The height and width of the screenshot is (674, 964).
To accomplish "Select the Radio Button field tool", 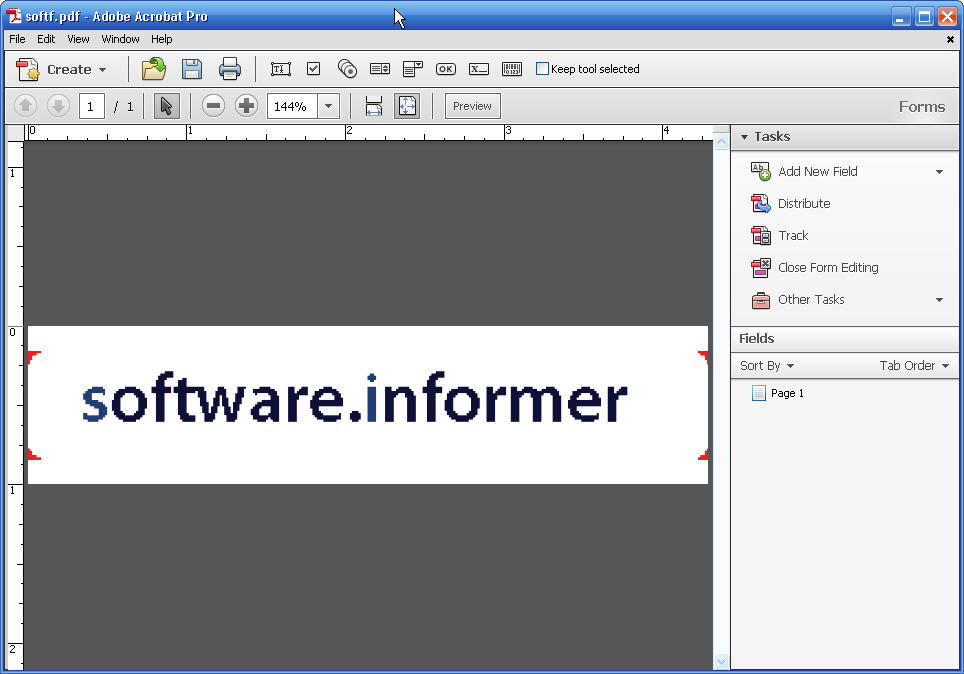I will [347, 68].
